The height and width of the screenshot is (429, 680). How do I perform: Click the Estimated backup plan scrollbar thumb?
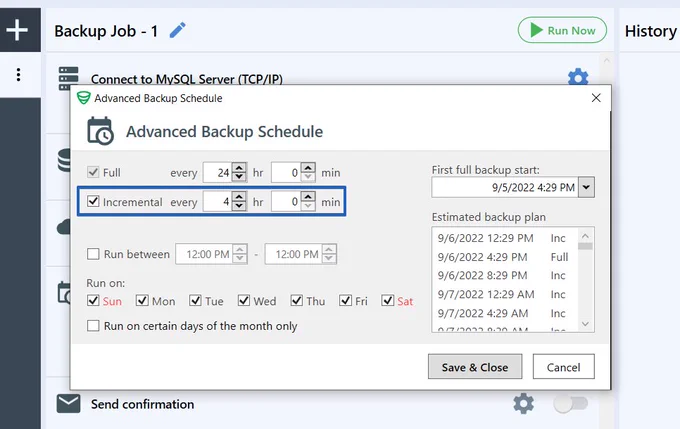585,246
